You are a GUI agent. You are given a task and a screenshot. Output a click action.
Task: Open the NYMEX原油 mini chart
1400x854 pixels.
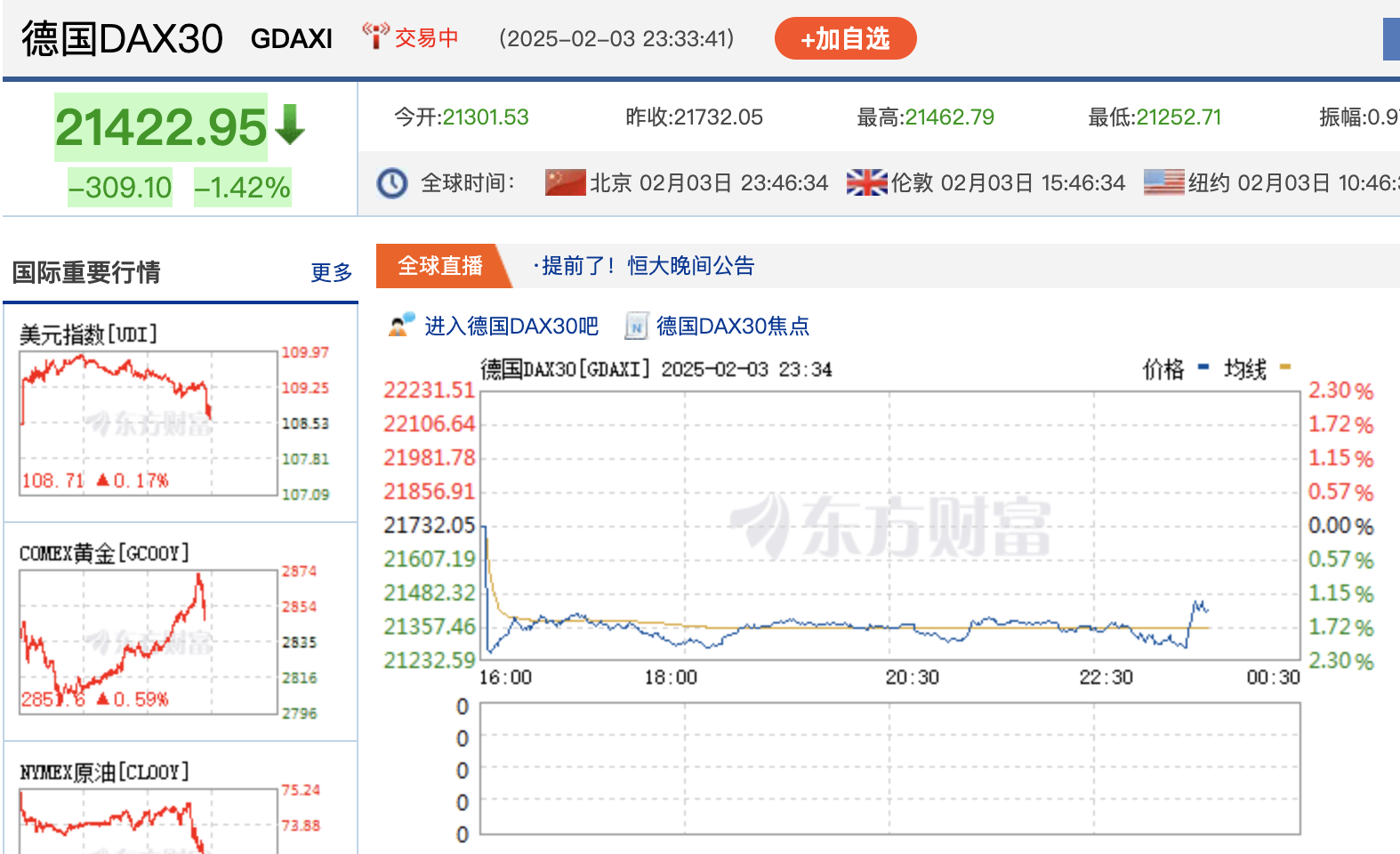point(149,820)
